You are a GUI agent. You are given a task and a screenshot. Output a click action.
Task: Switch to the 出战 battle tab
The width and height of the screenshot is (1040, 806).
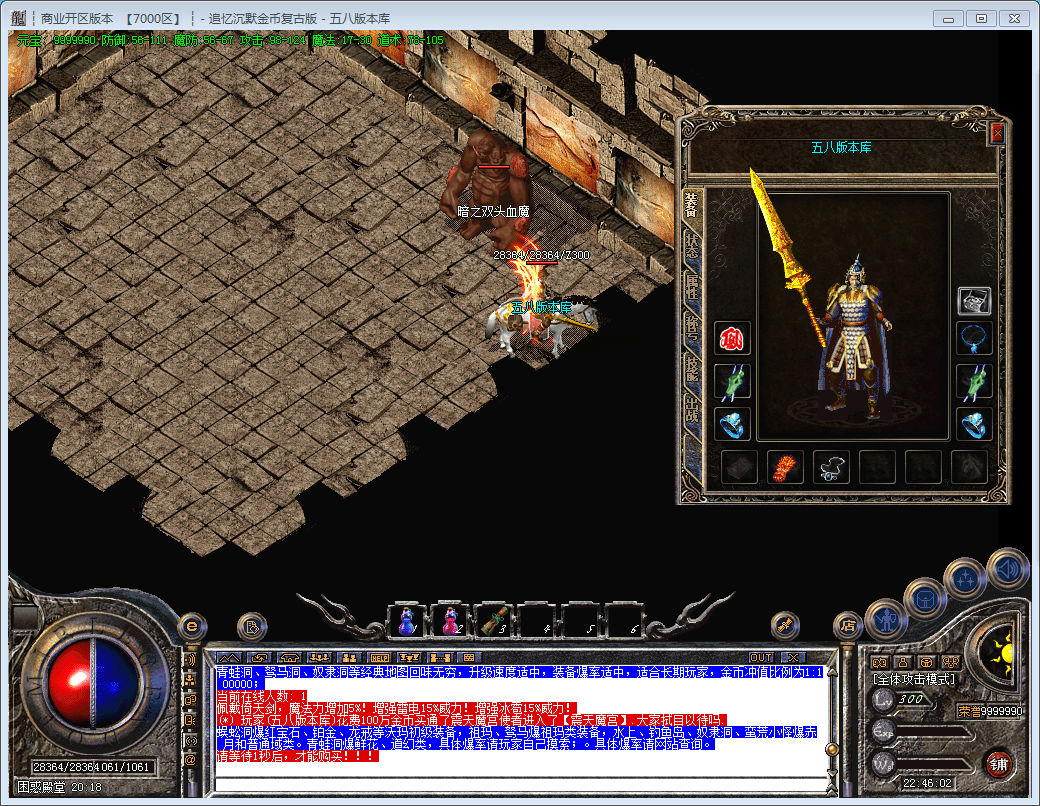pyautogui.click(x=692, y=410)
